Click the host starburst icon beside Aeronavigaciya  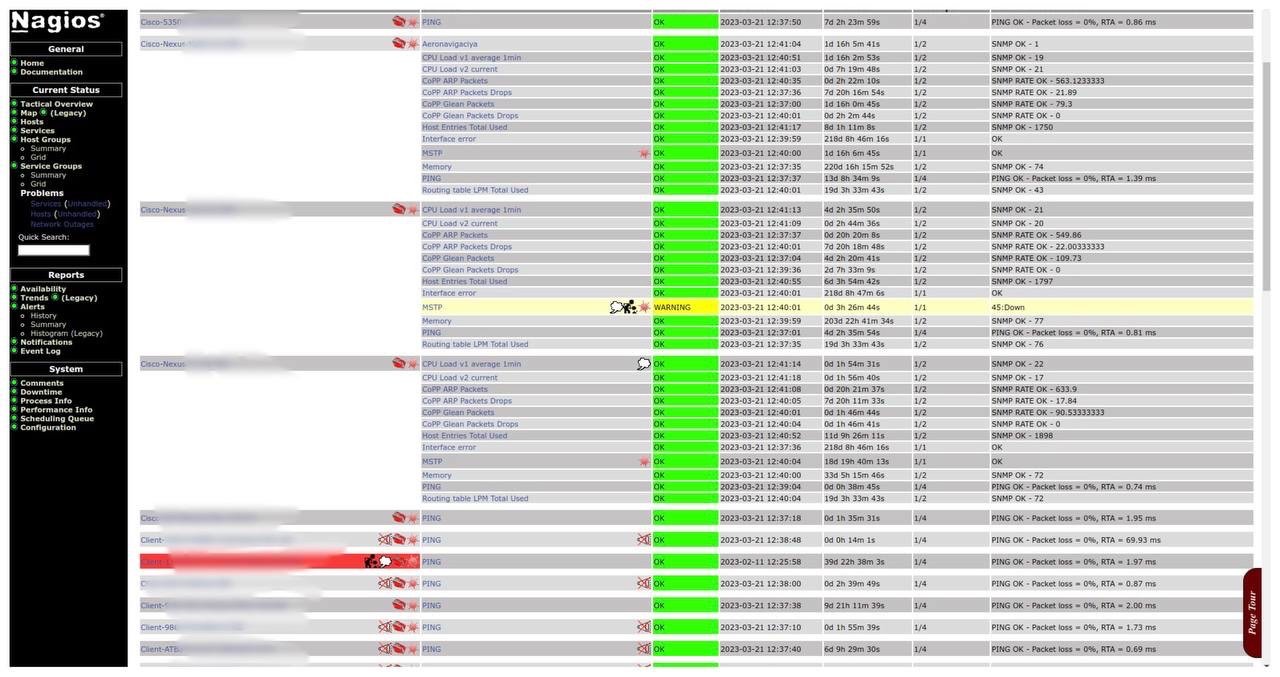[x=412, y=43]
